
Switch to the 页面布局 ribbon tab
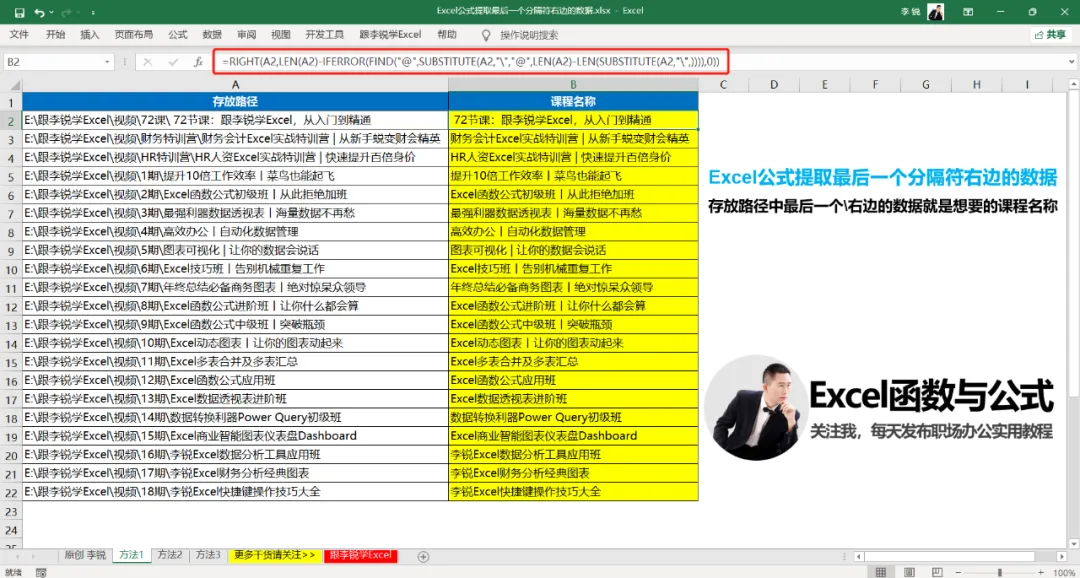click(x=134, y=34)
